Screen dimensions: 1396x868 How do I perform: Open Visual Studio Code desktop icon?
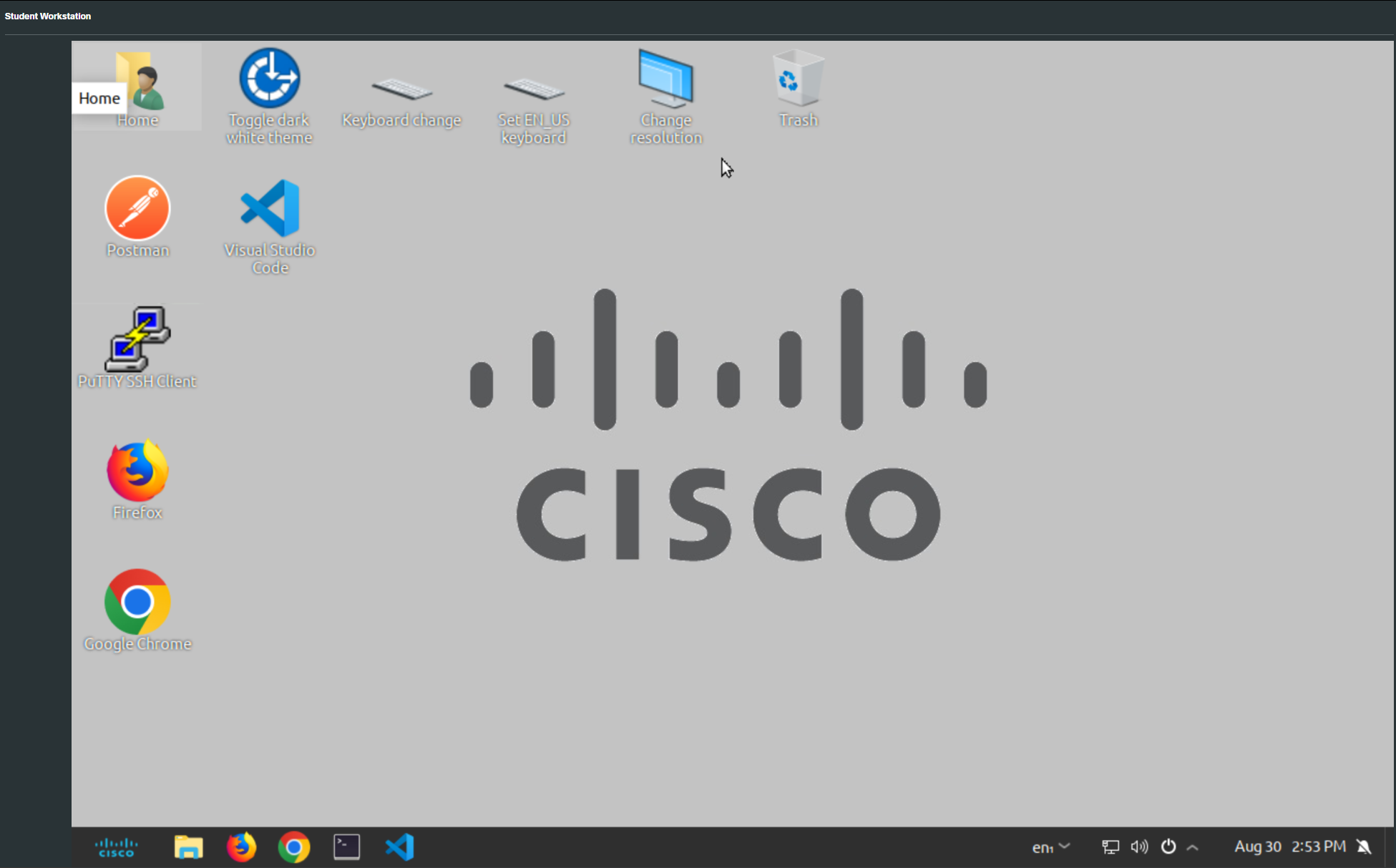270,226
